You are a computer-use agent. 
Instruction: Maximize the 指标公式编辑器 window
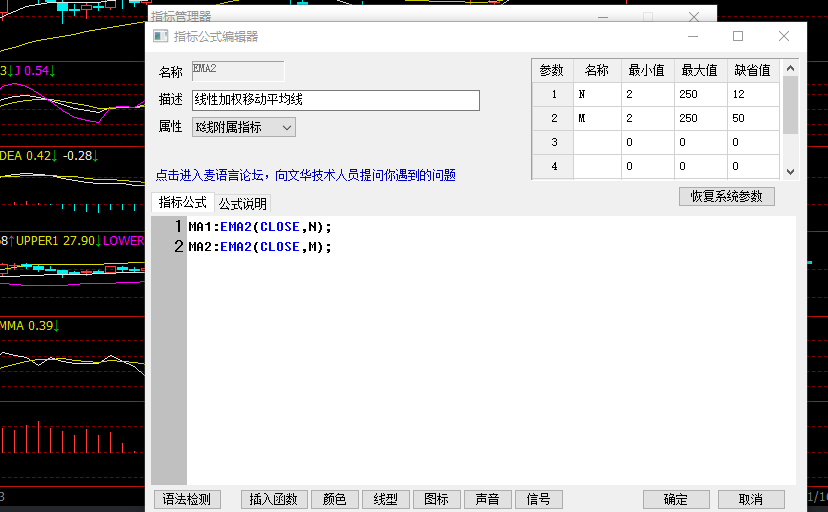tap(738, 36)
